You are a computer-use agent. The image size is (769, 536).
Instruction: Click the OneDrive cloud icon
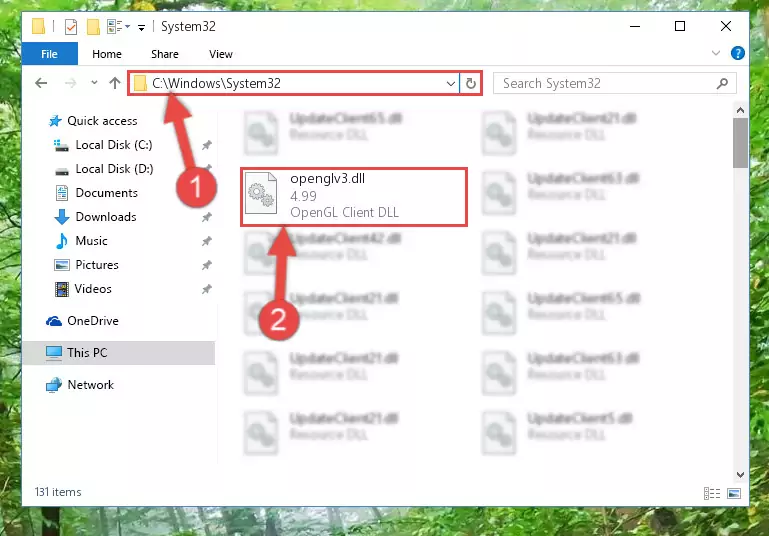[53, 321]
